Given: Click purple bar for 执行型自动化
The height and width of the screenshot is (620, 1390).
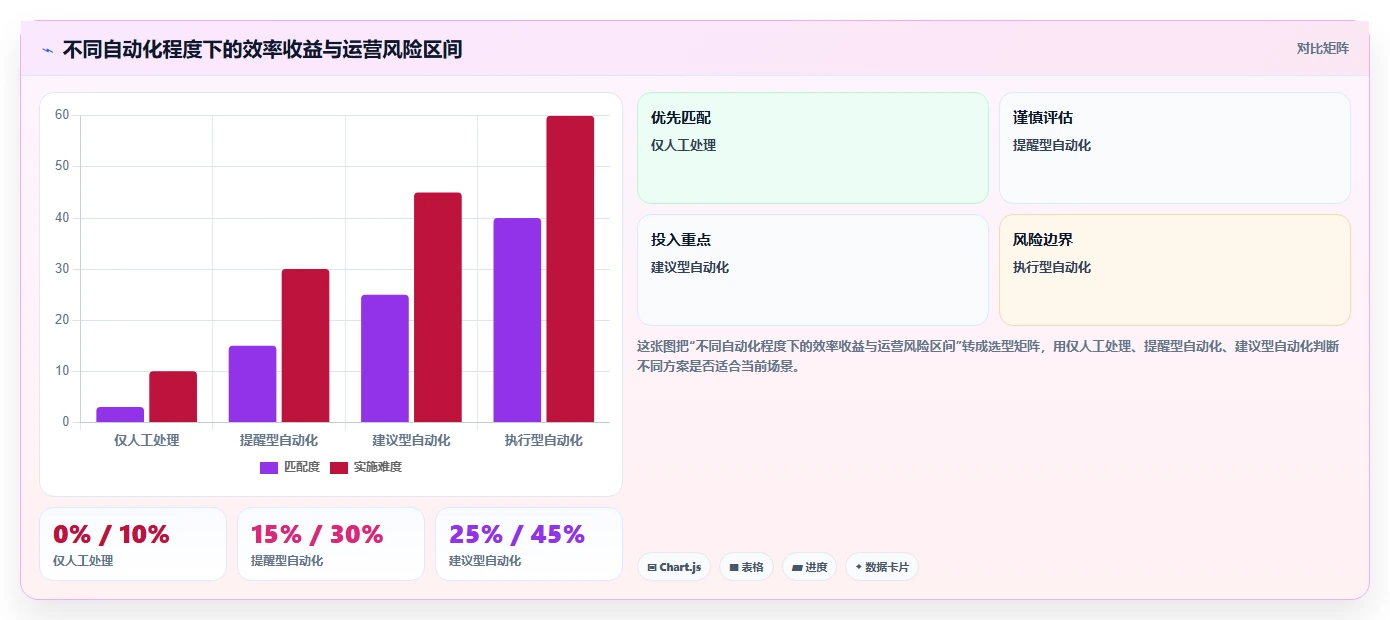Looking at the screenshot, I should [517, 320].
